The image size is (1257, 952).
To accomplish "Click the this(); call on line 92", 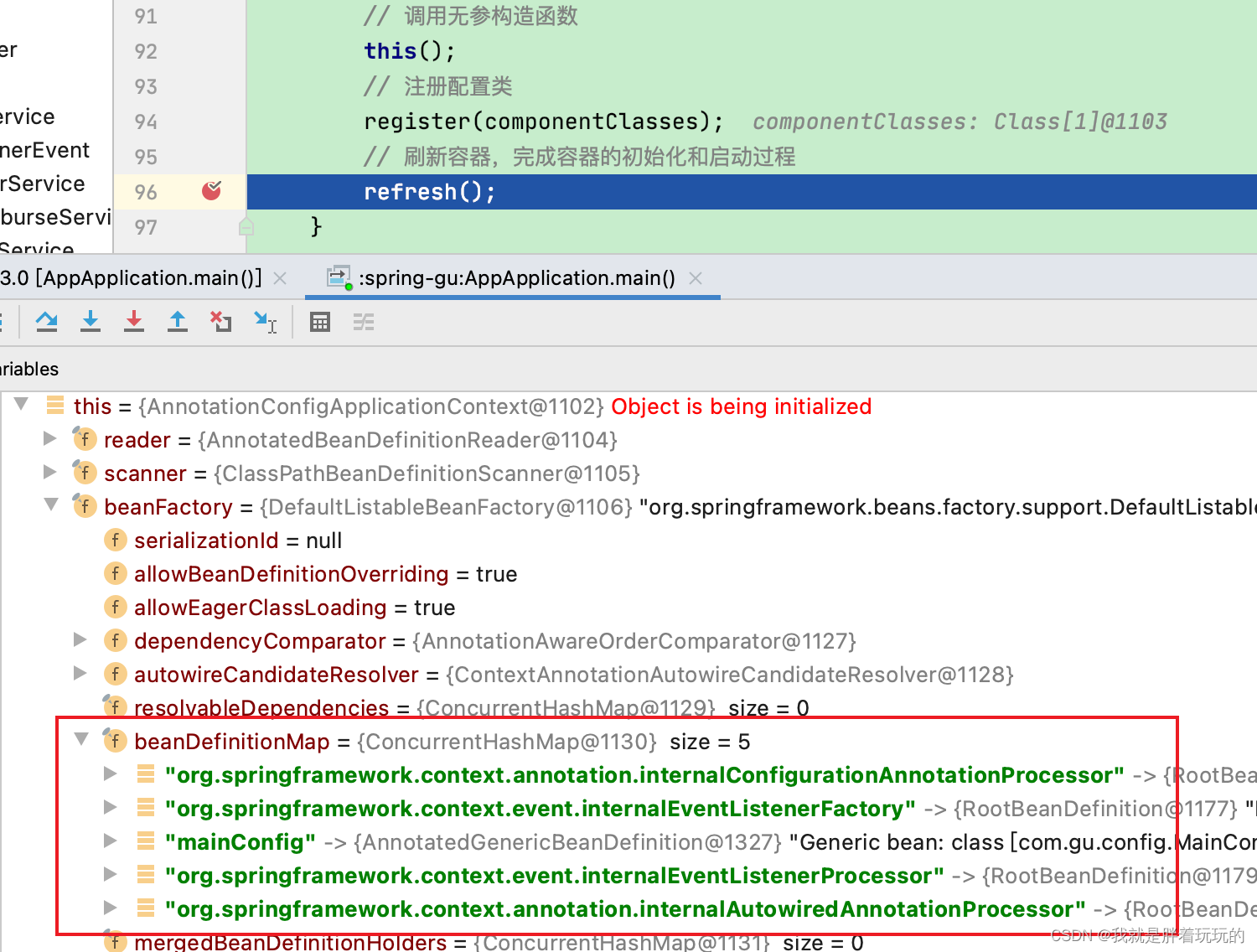I will pyautogui.click(x=410, y=51).
